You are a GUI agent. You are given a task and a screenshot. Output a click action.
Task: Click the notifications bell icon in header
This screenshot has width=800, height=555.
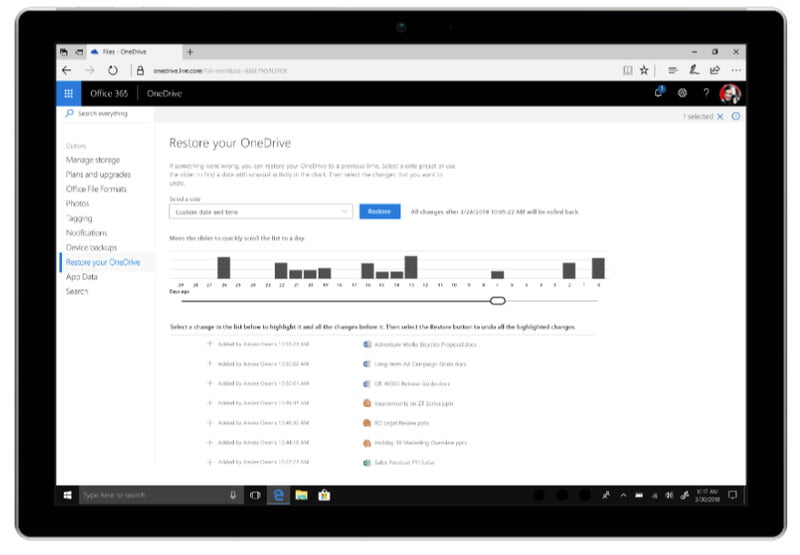click(x=659, y=93)
